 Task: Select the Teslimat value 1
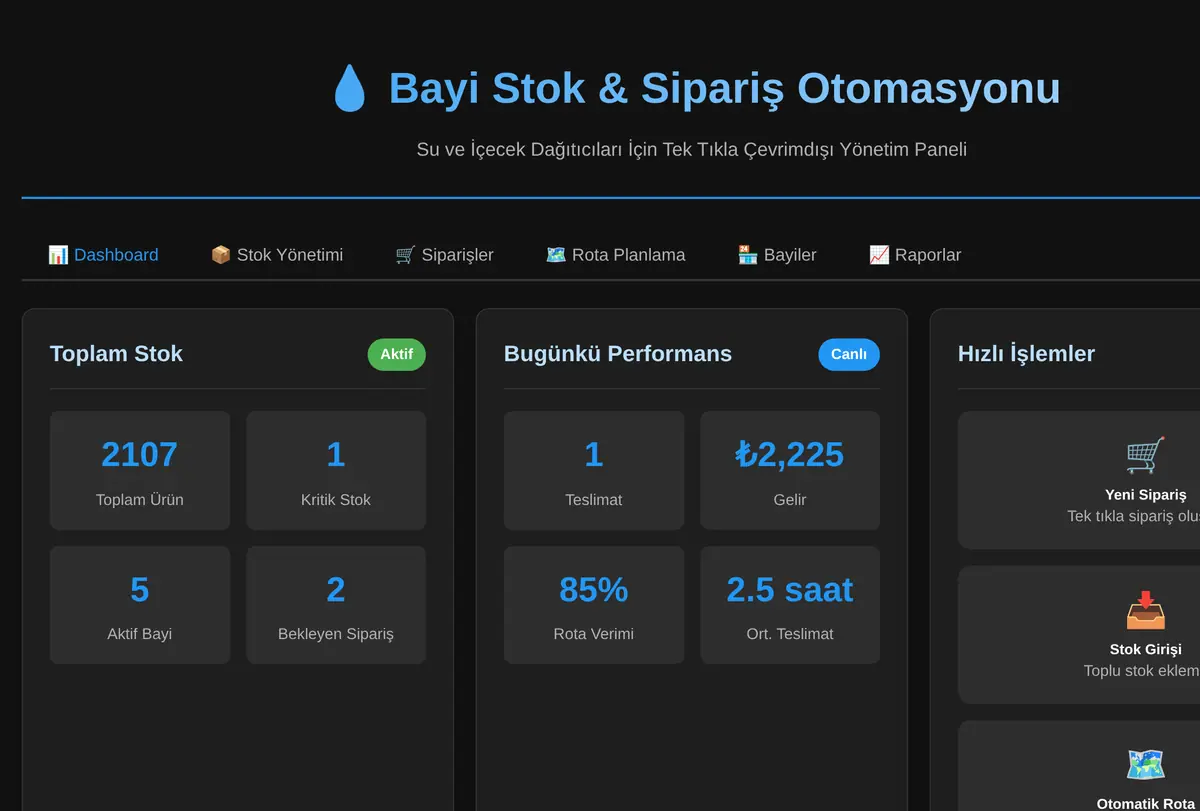594,455
